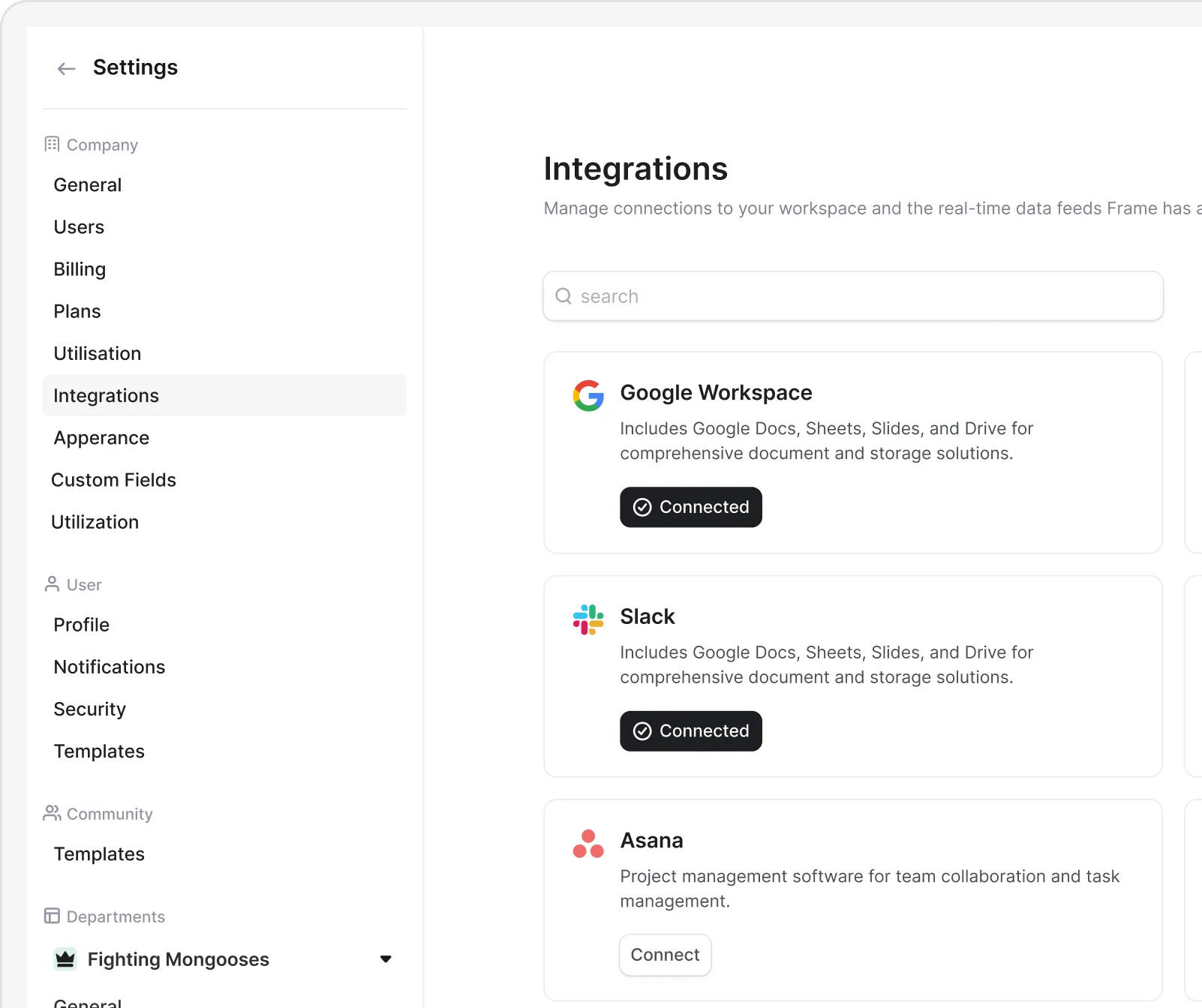The width and height of the screenshot is (1202, 1008).
Task: Open Notifications under User settings
Action: 110,667
